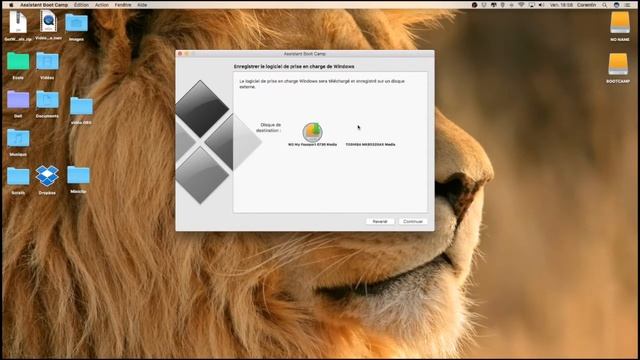Click the Disque de destination label
Viewport: 640px width, 360px height.
point(269,127)
